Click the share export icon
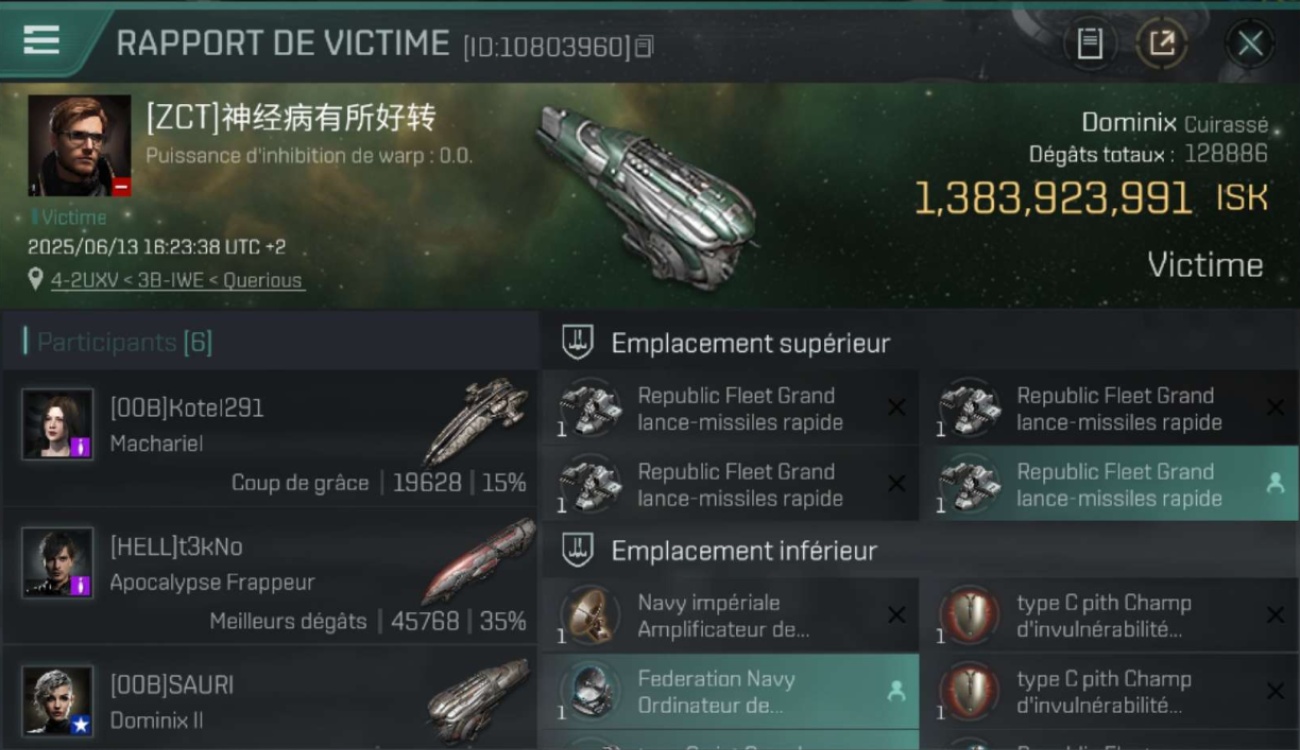 coord(1162,43)
